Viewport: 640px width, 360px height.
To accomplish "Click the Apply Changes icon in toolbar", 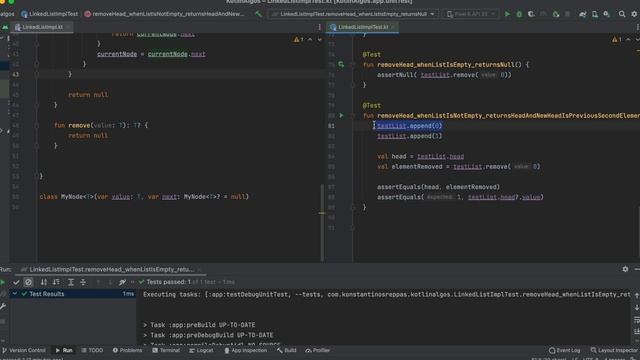I will pyautogui.click(x=556, y=14).
